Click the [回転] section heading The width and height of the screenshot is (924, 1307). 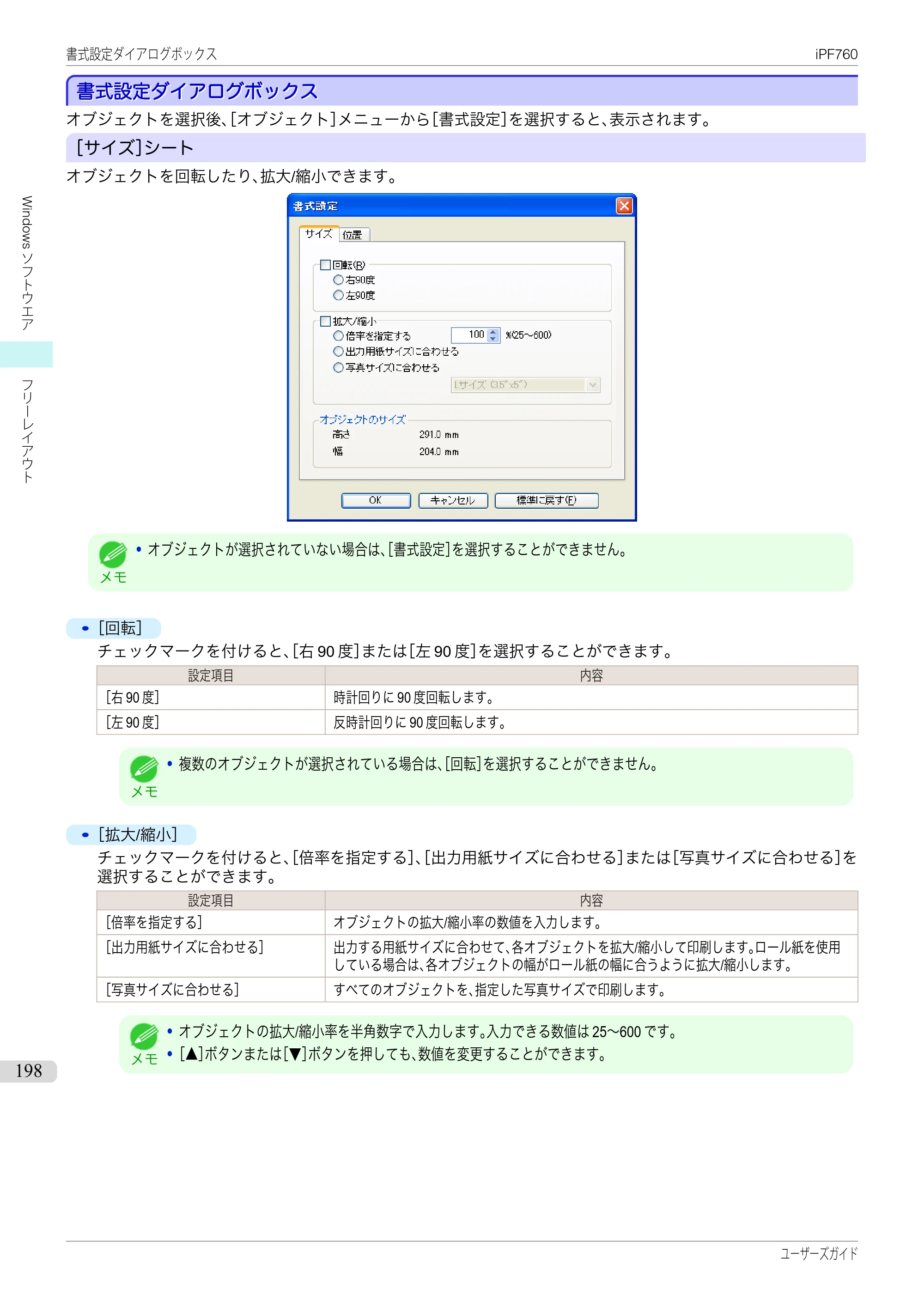pyautogui.click(x=120, y=628)
